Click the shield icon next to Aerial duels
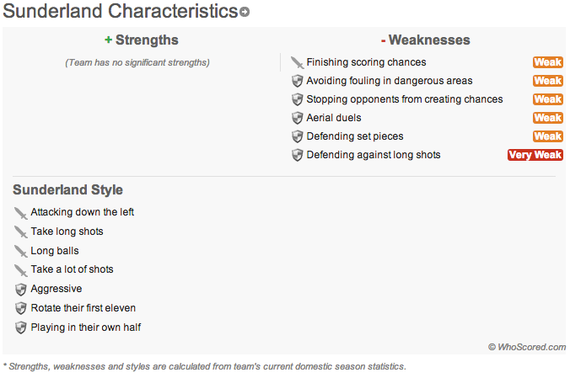The width and height of the screenshot is (570, 378). (x=297, y=118)
